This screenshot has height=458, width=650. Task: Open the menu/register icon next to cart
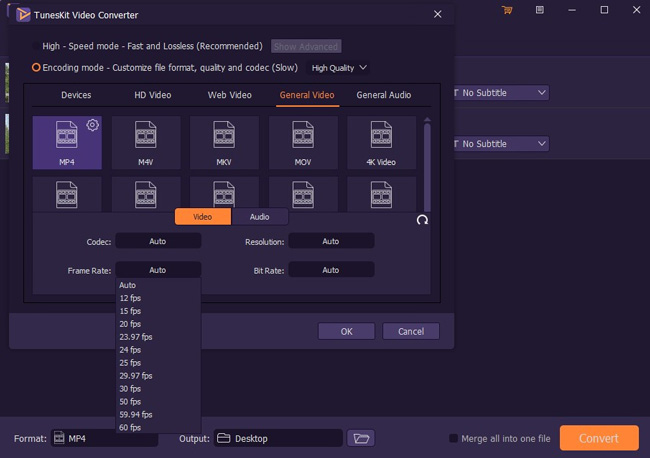(539, 10)
